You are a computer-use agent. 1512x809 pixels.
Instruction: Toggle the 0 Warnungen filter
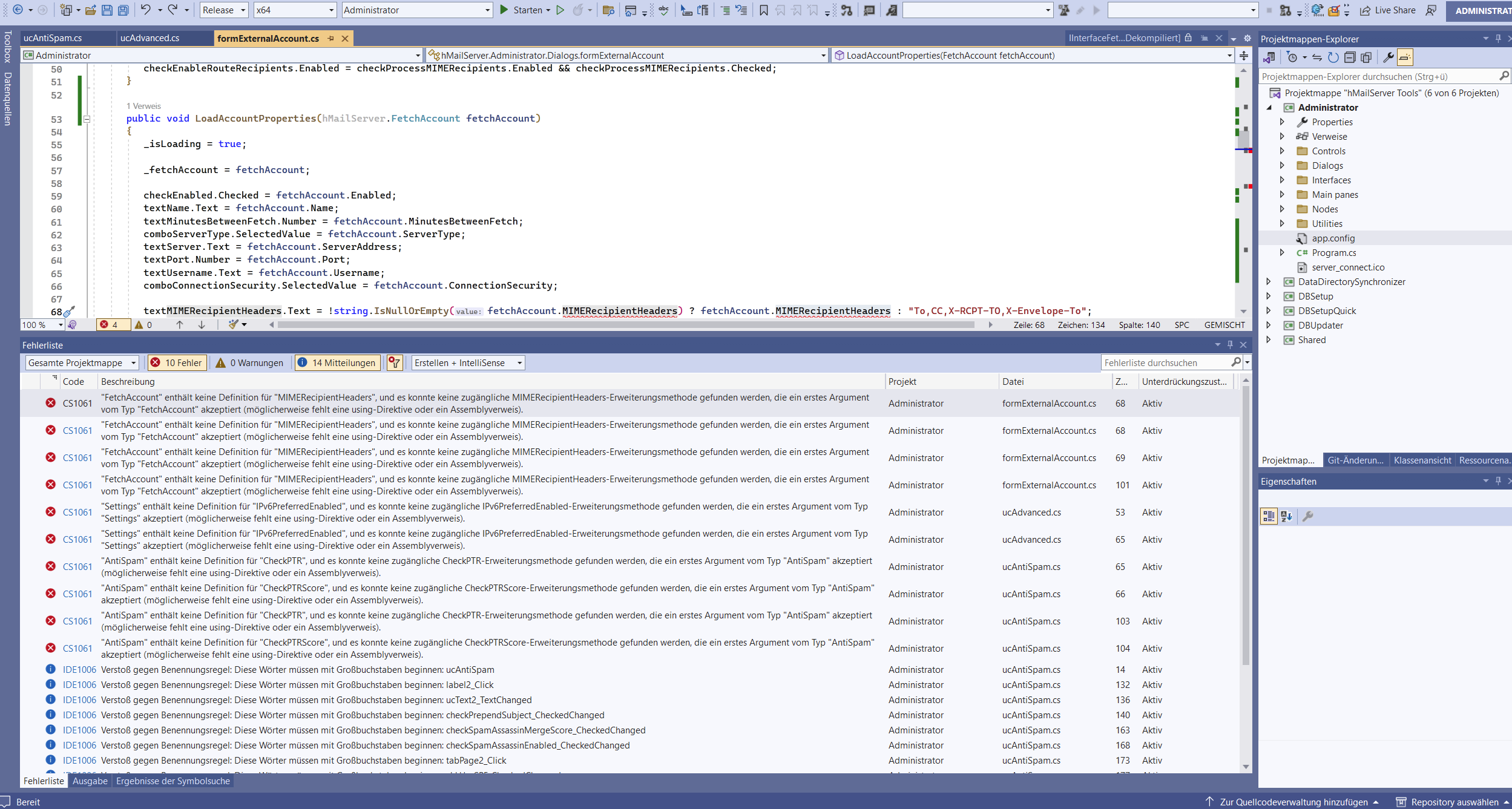pos(249,362)
